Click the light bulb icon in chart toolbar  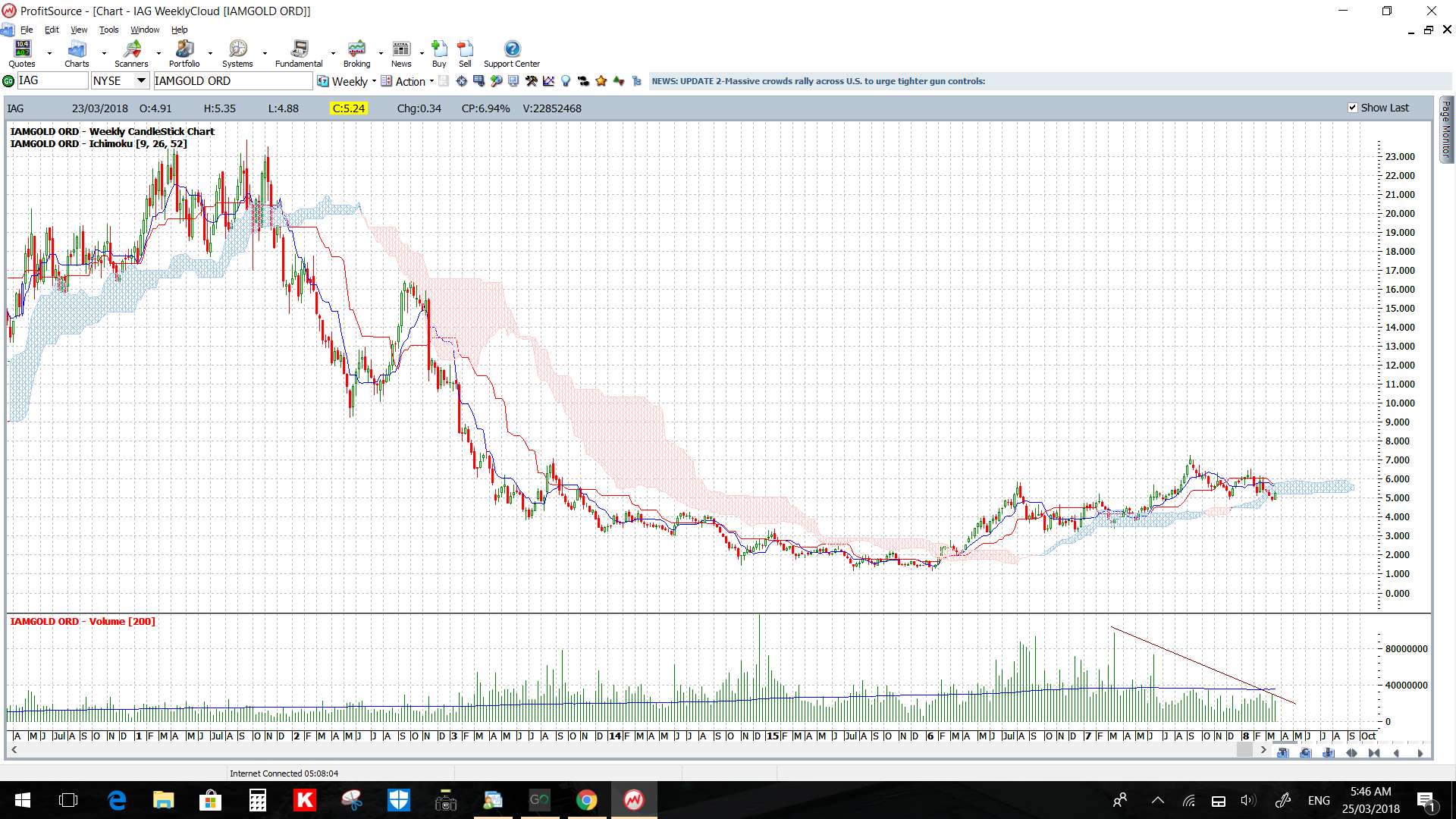coord(566,81)
